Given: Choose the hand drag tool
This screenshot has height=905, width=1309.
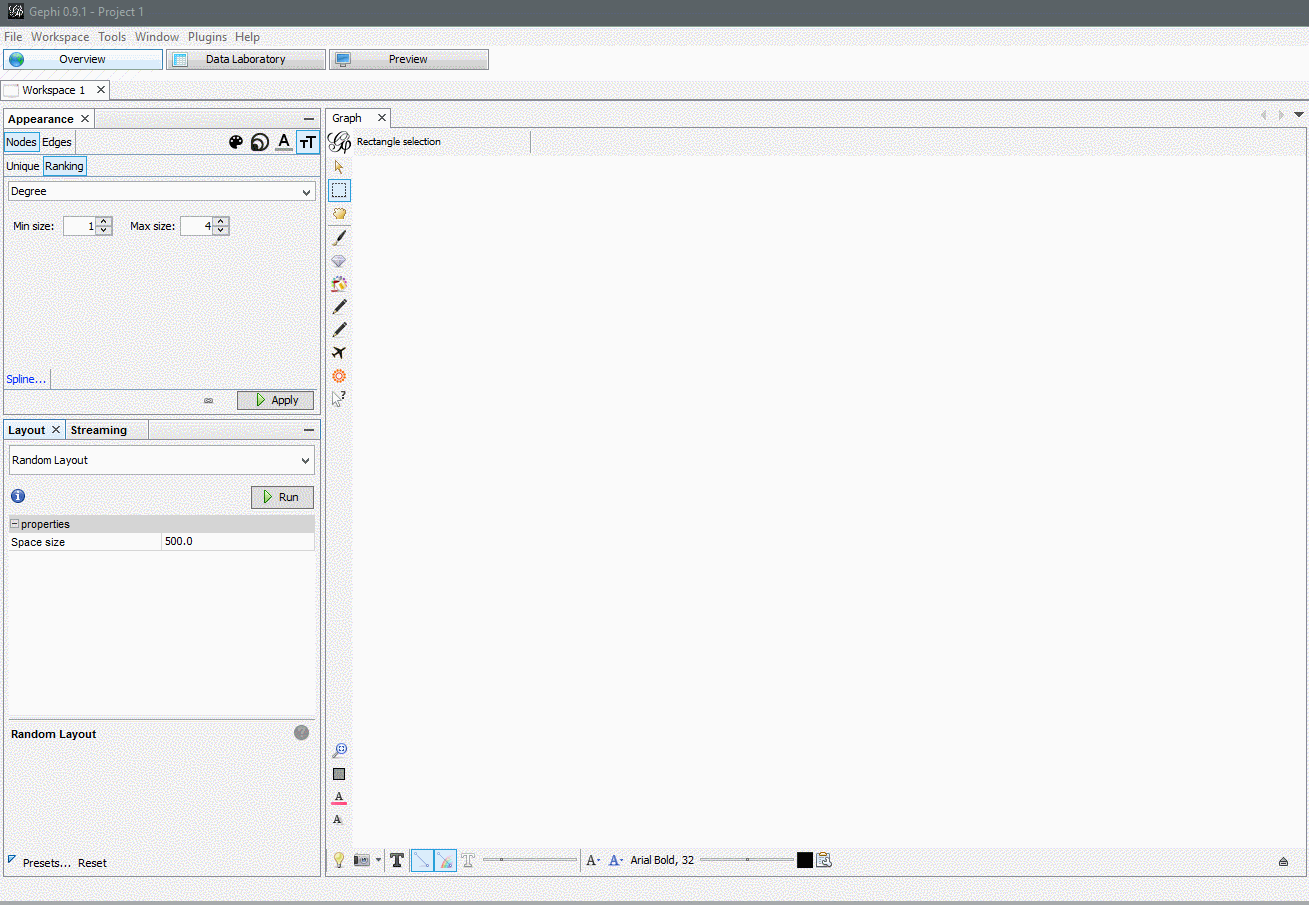Looking at the screenshot, I should tap(339, 213).
